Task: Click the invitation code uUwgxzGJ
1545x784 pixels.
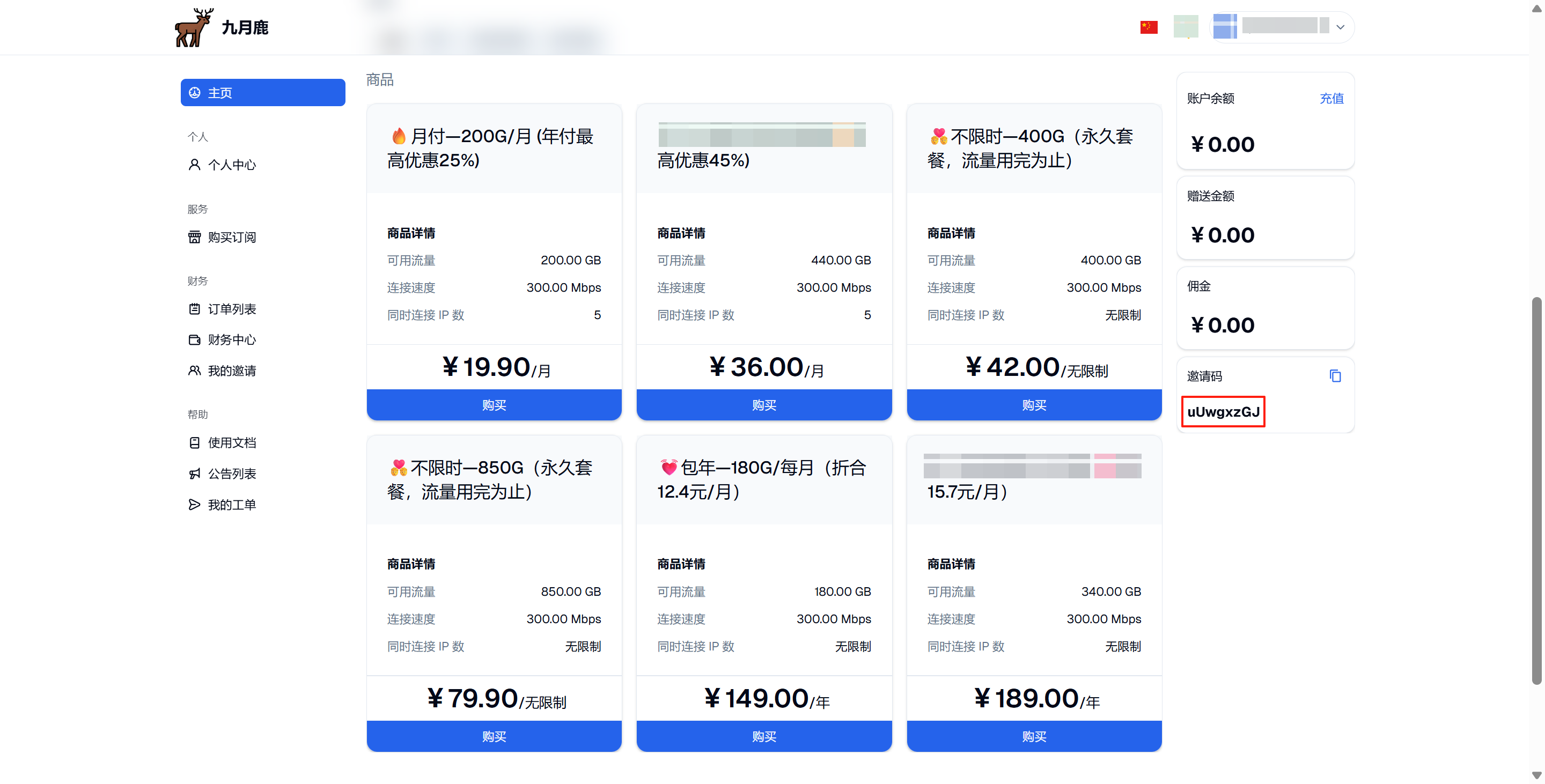Action: point(1223,412)
